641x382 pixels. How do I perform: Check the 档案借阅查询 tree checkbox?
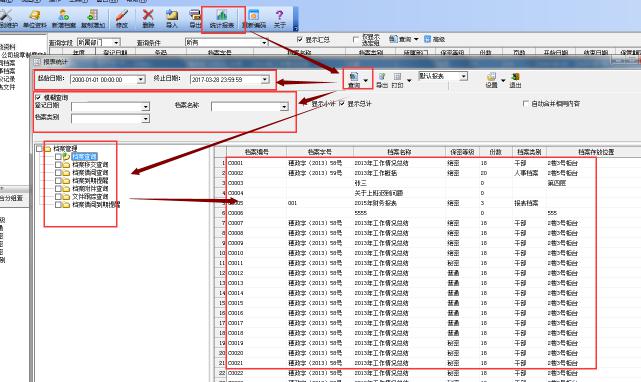[58, 173]
